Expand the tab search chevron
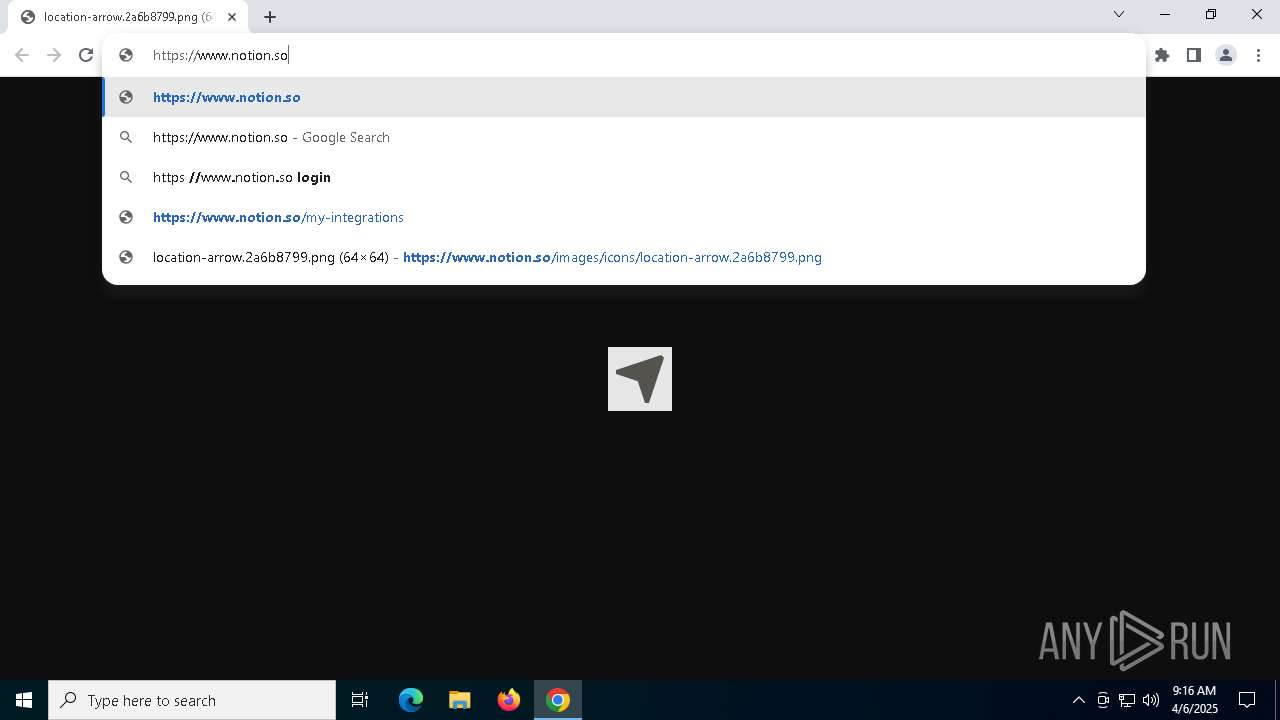 coord(1119,14)
